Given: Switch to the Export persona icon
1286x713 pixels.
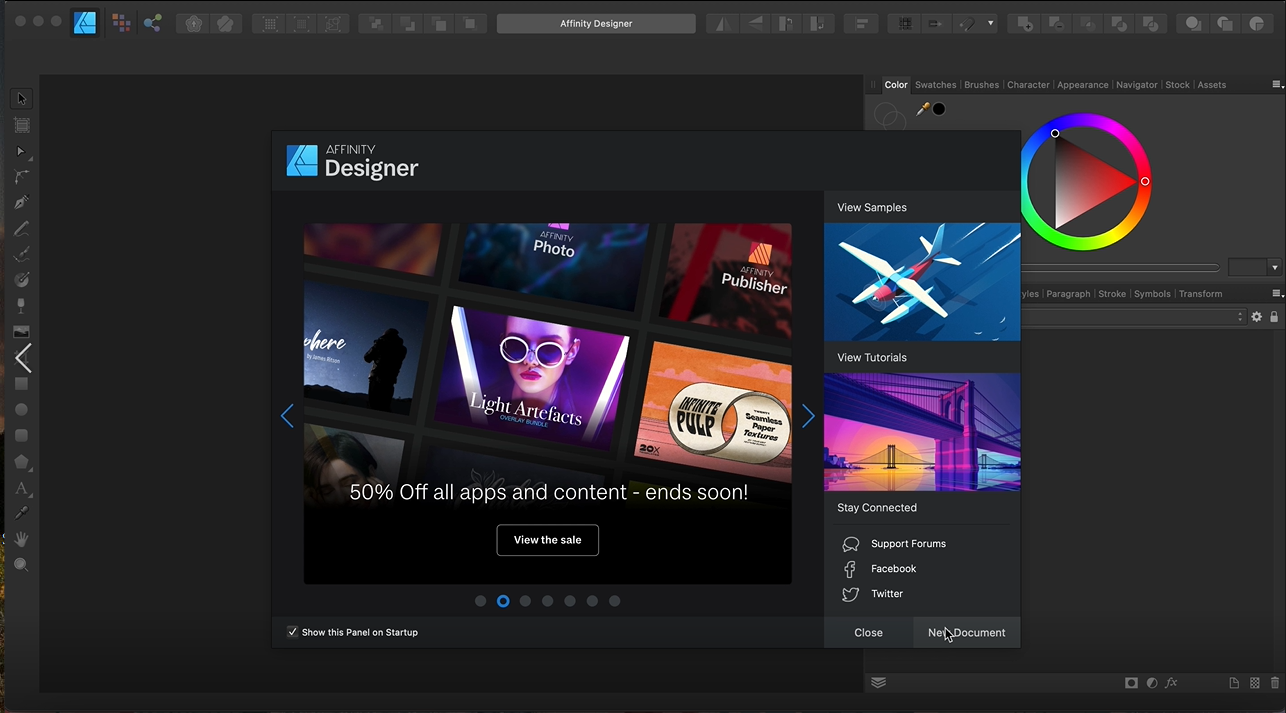Looking at the screenshot, I should [x=152, y=22].
